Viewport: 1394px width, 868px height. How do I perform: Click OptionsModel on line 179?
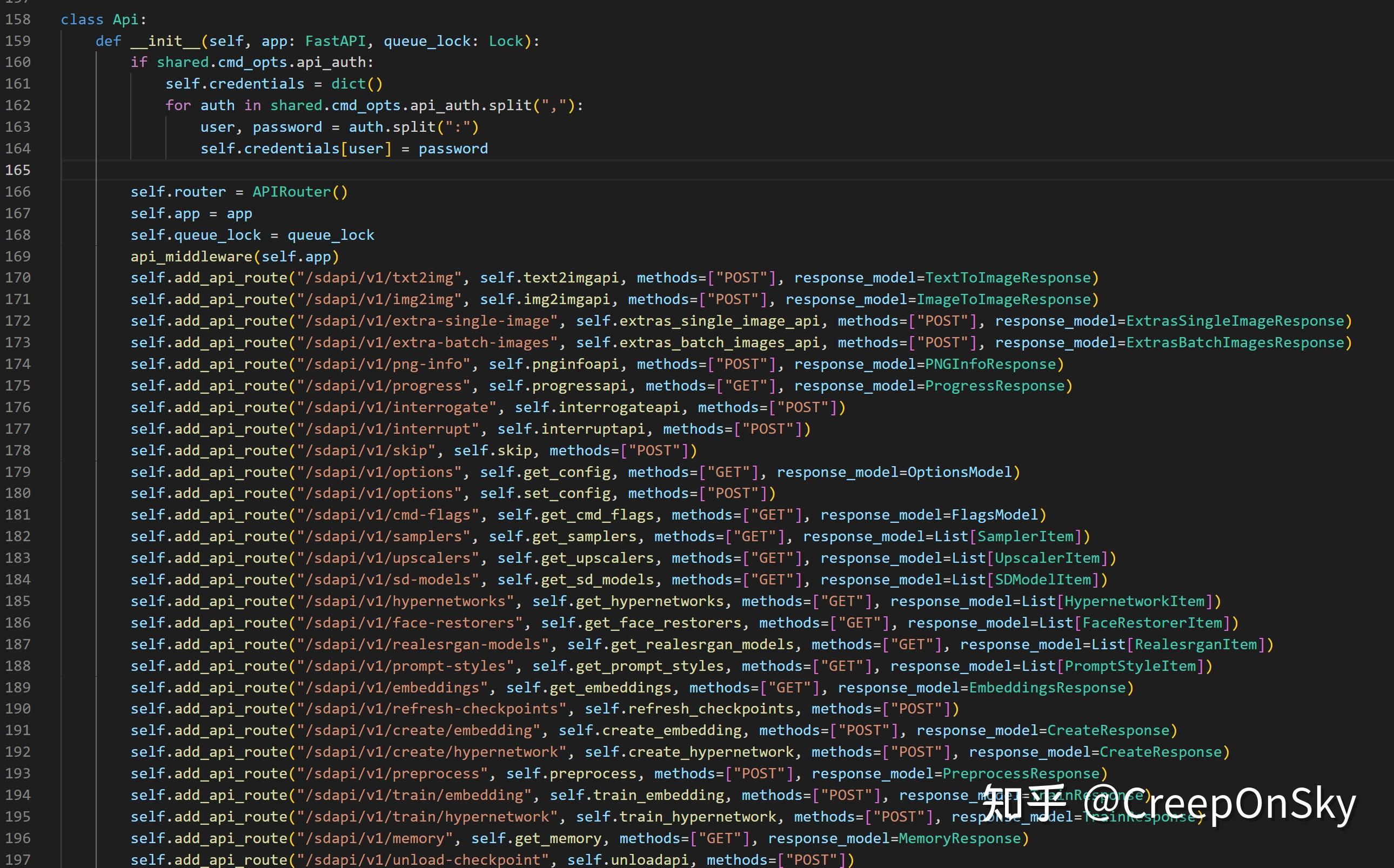click(960, 472)
